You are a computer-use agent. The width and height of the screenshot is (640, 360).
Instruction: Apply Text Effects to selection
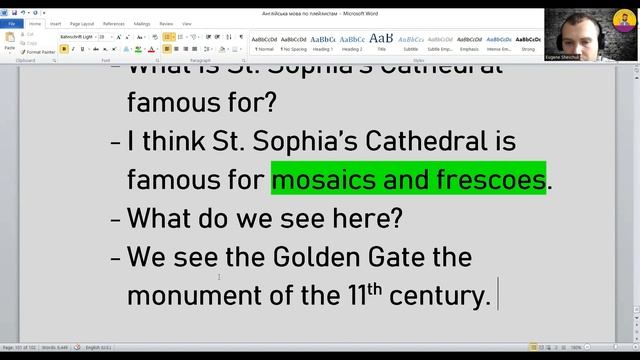click(x=126, y=49)
